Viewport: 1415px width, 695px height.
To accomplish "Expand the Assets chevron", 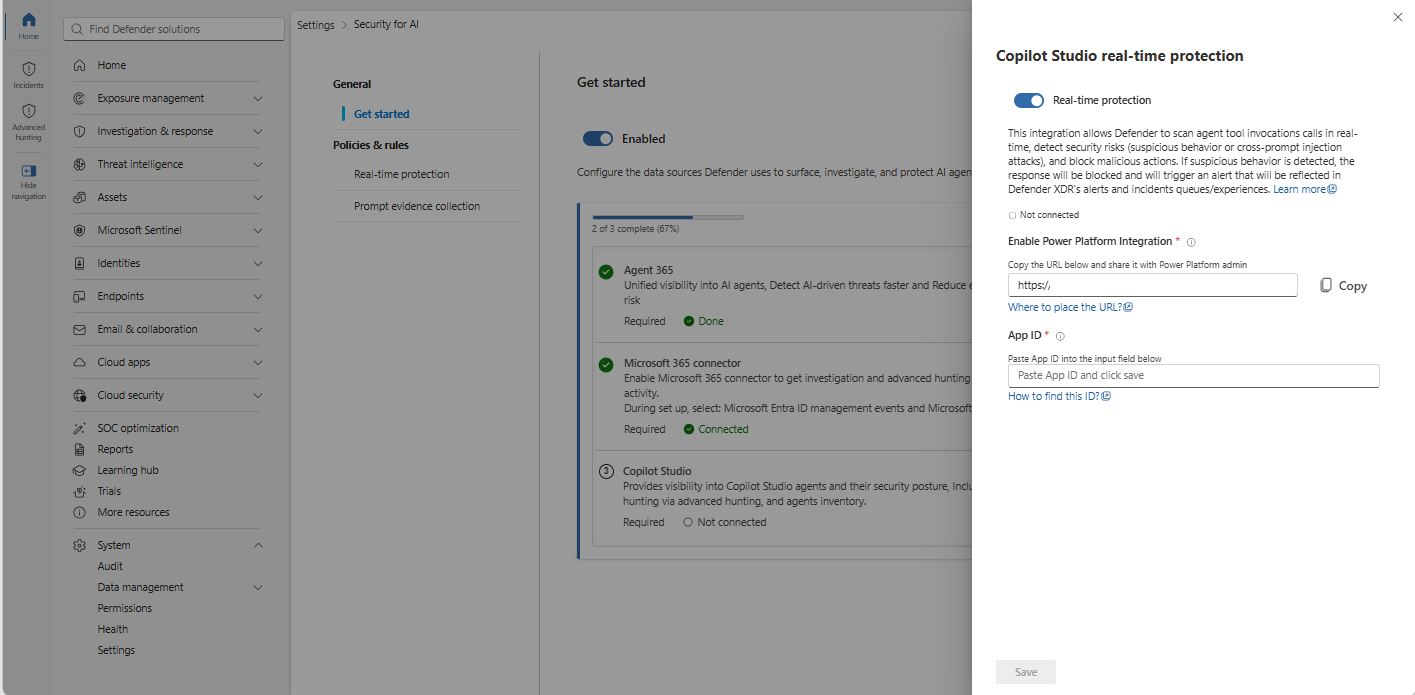I will [258, 197].
